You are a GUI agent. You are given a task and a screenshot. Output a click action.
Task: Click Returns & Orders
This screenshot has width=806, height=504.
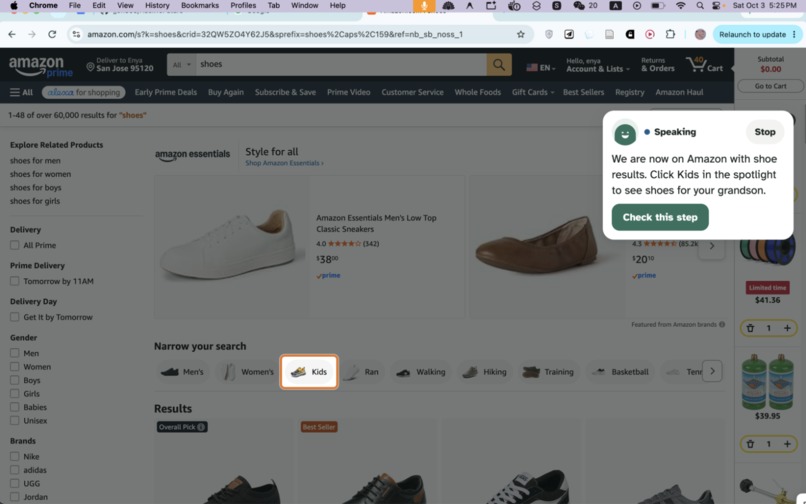point(657,65)
